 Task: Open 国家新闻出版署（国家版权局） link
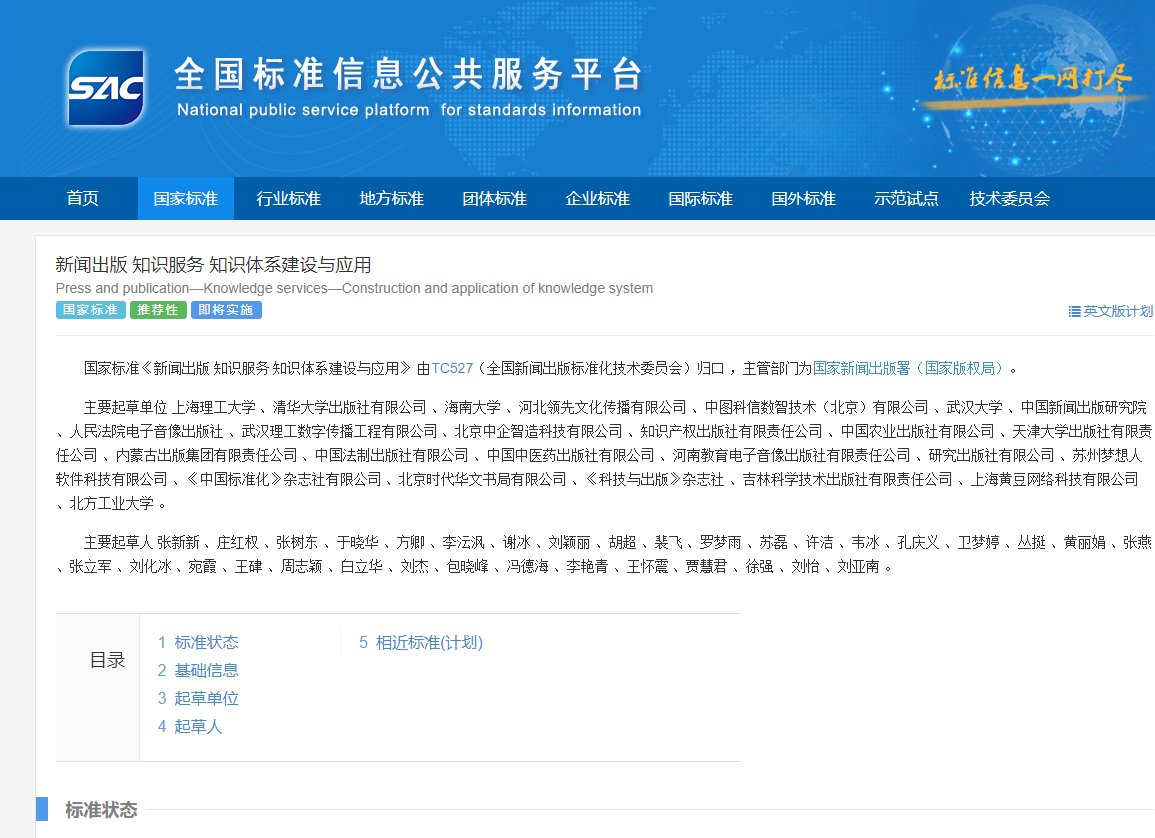point(908,368)
